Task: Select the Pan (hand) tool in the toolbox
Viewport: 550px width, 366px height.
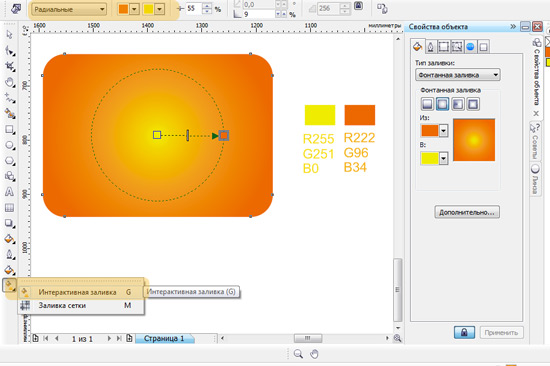Action: (x=9, y=82)
